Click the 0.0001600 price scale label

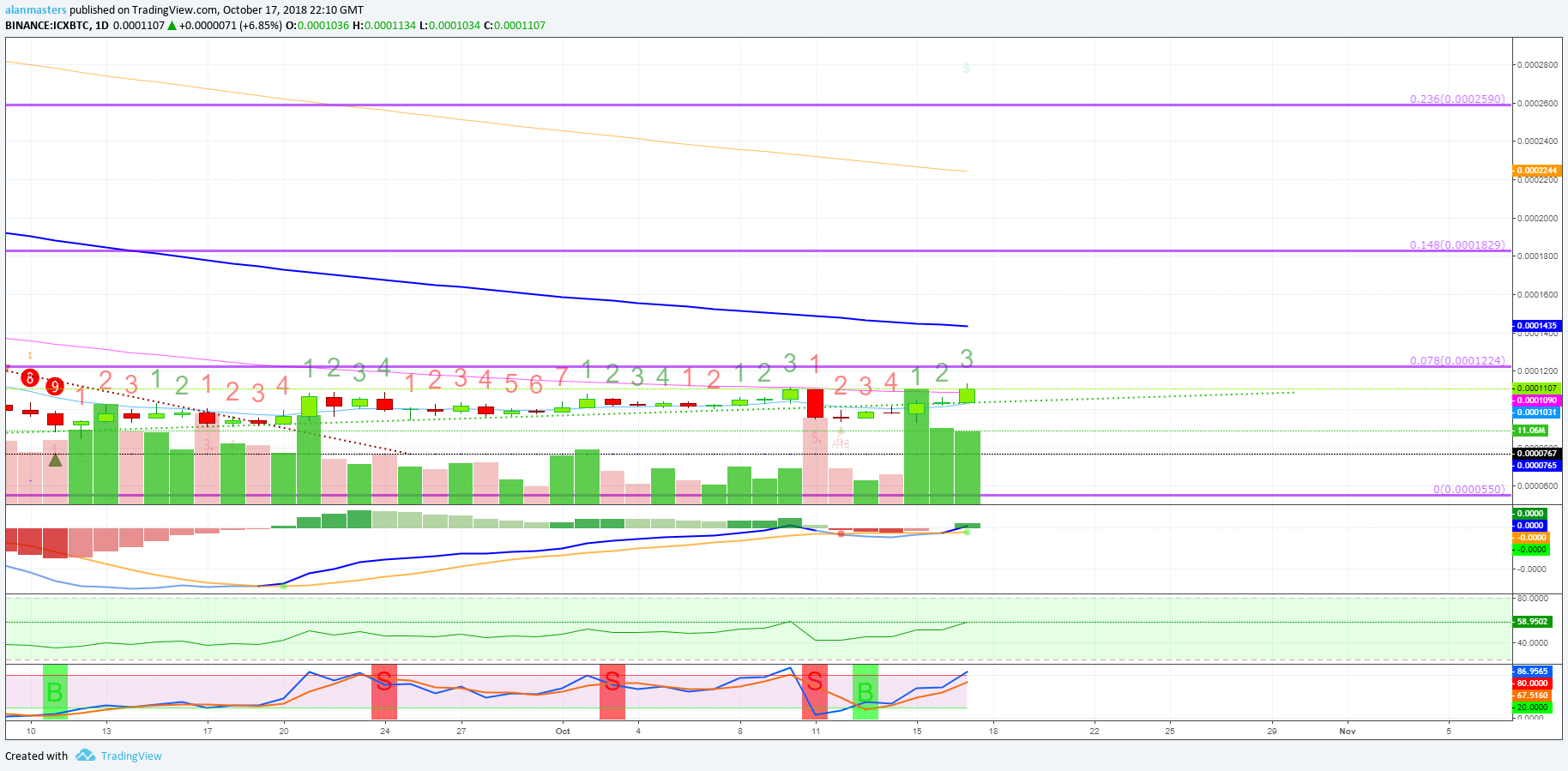coord(1536,295)
